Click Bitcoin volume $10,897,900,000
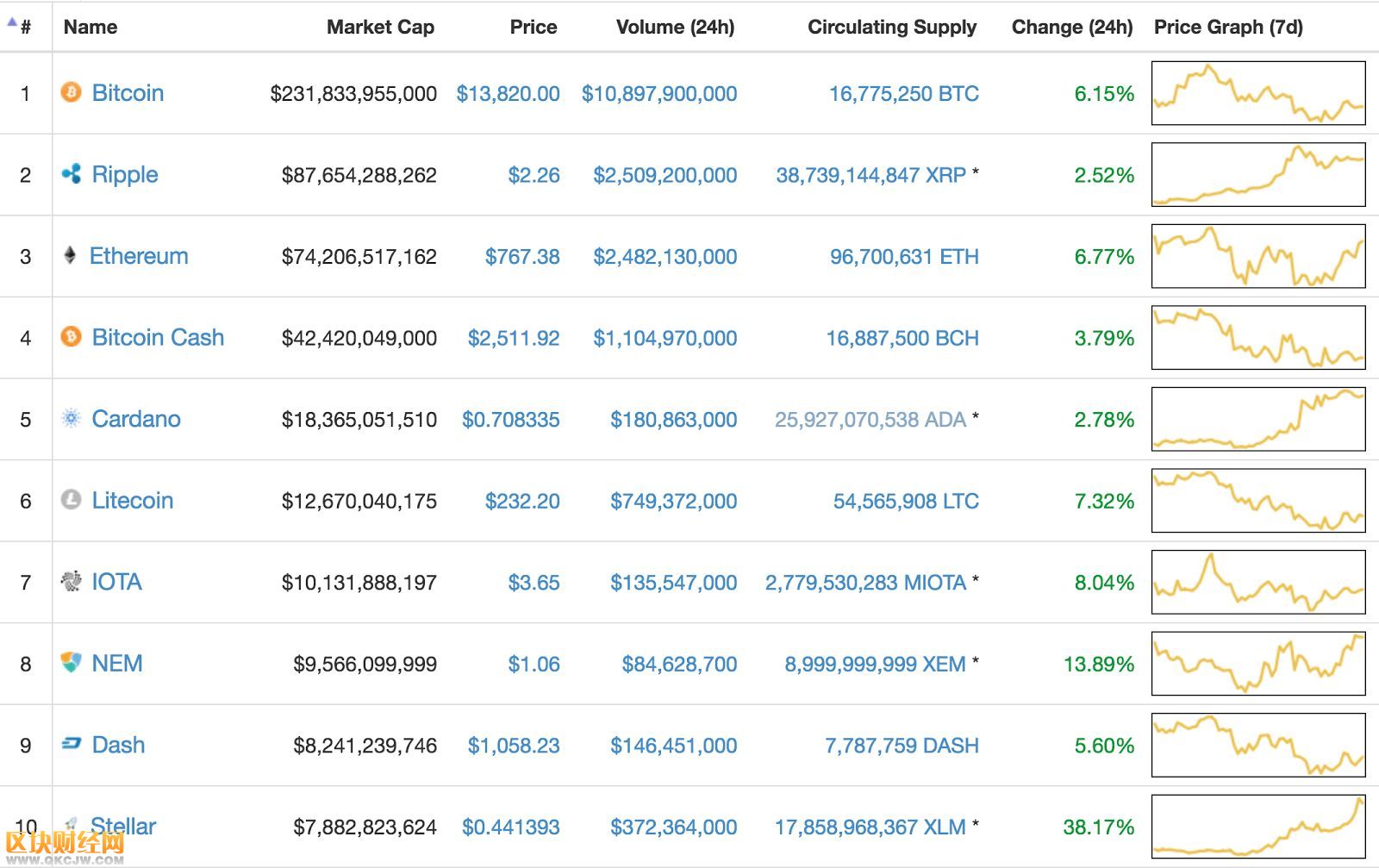 (659, 93)
